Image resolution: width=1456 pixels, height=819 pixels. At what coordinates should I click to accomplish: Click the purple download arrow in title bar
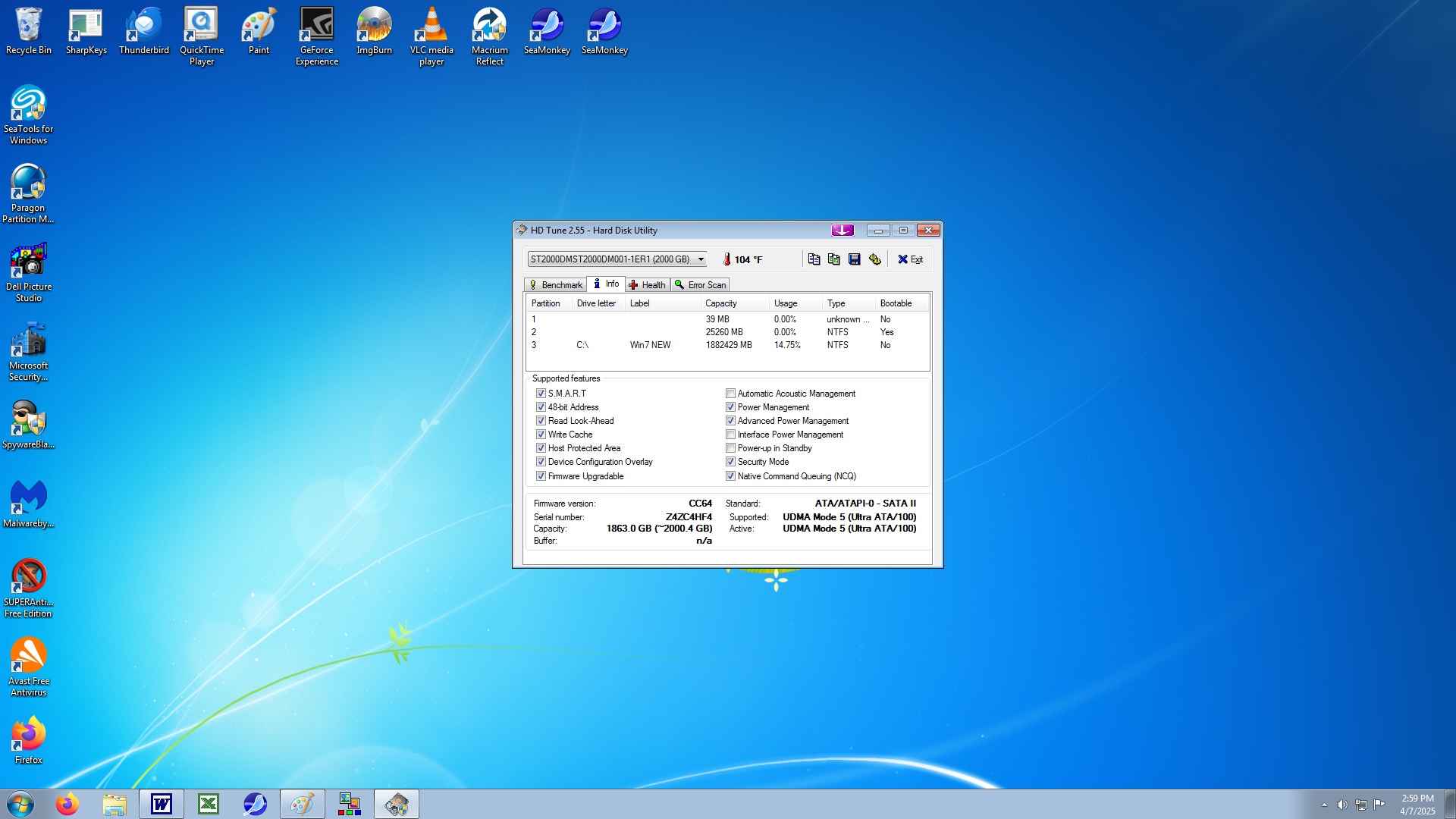point(843,230)
